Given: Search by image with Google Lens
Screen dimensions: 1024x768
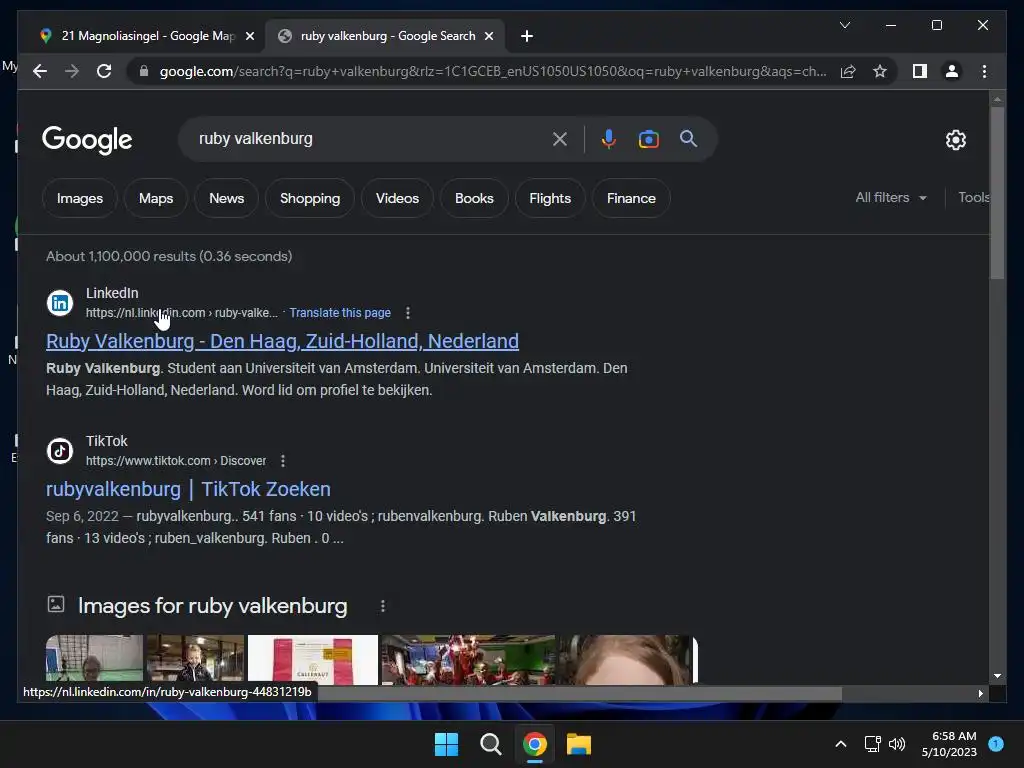Looking at the screenshot, I should pos(648,139).
